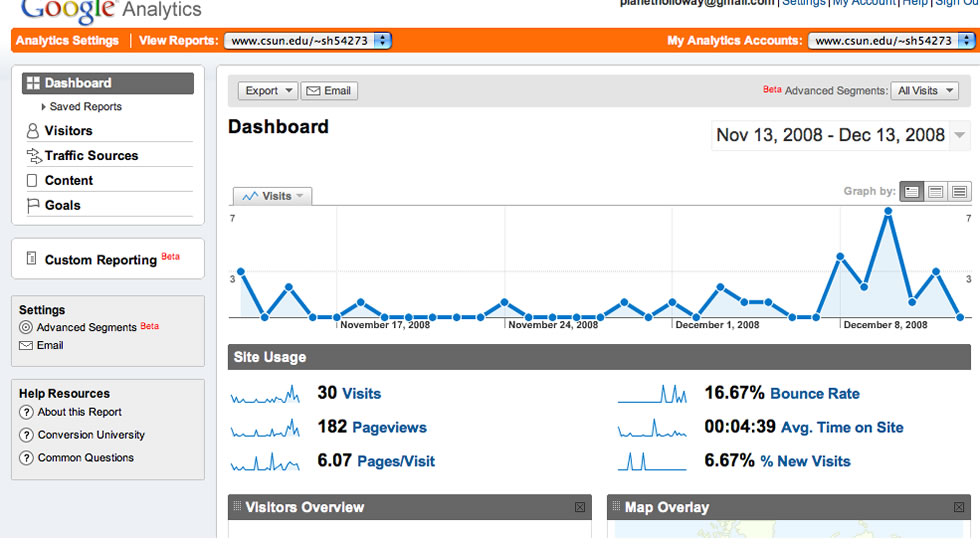Open the My Analytics Accounts dropdown
The image size is (980, 548).
[892, 41]
